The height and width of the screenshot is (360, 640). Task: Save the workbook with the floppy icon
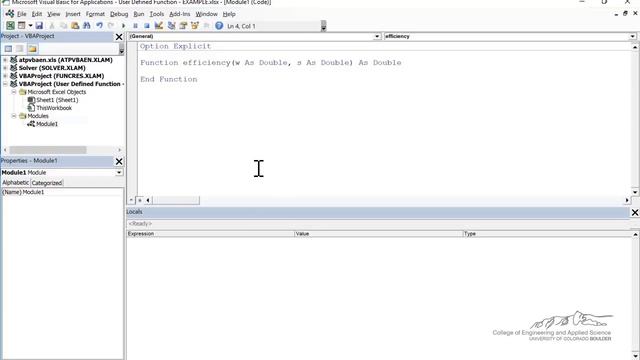(39, 26)
